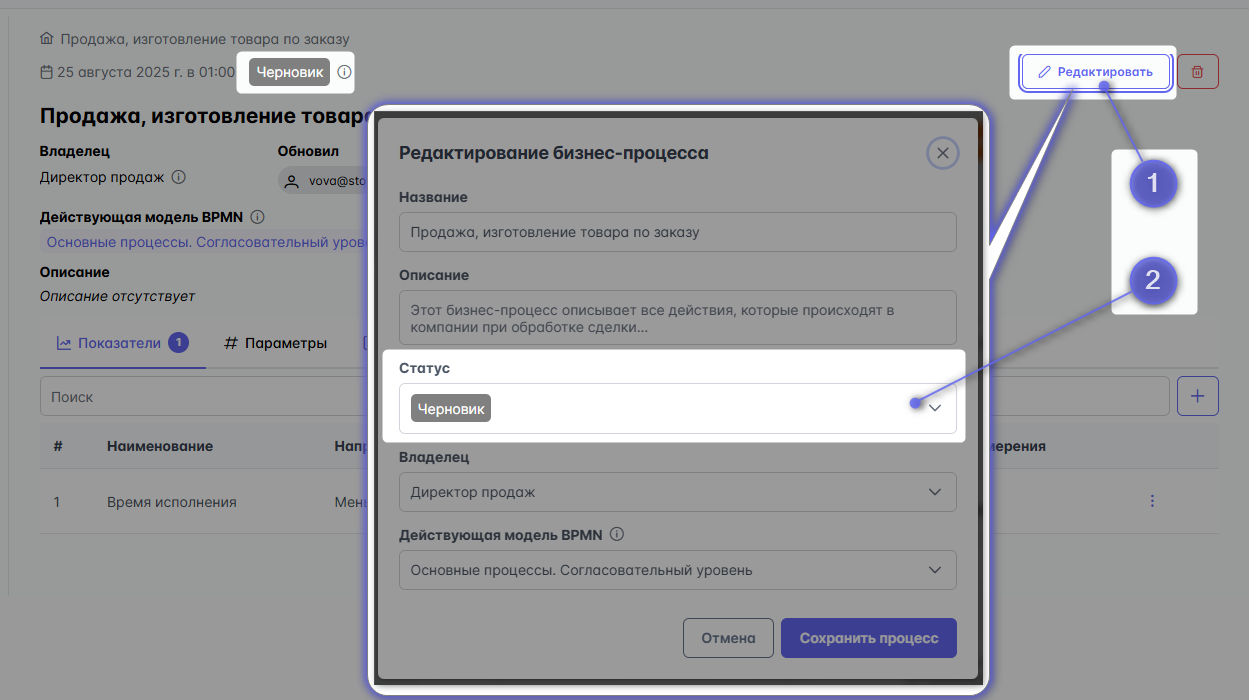Expand the Статус dropdown

[934, 408]
